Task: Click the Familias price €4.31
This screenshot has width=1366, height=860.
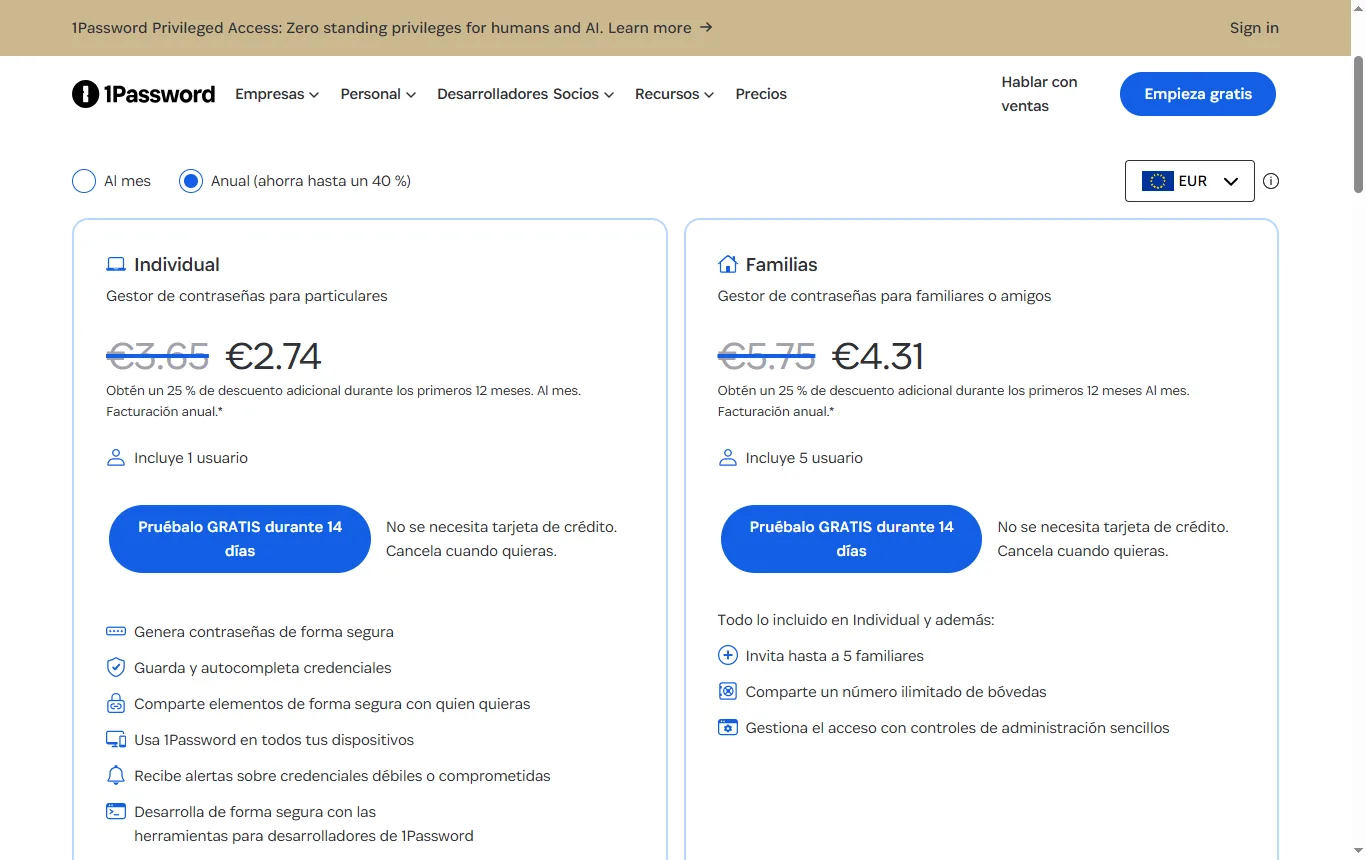Action: (878, 356)
